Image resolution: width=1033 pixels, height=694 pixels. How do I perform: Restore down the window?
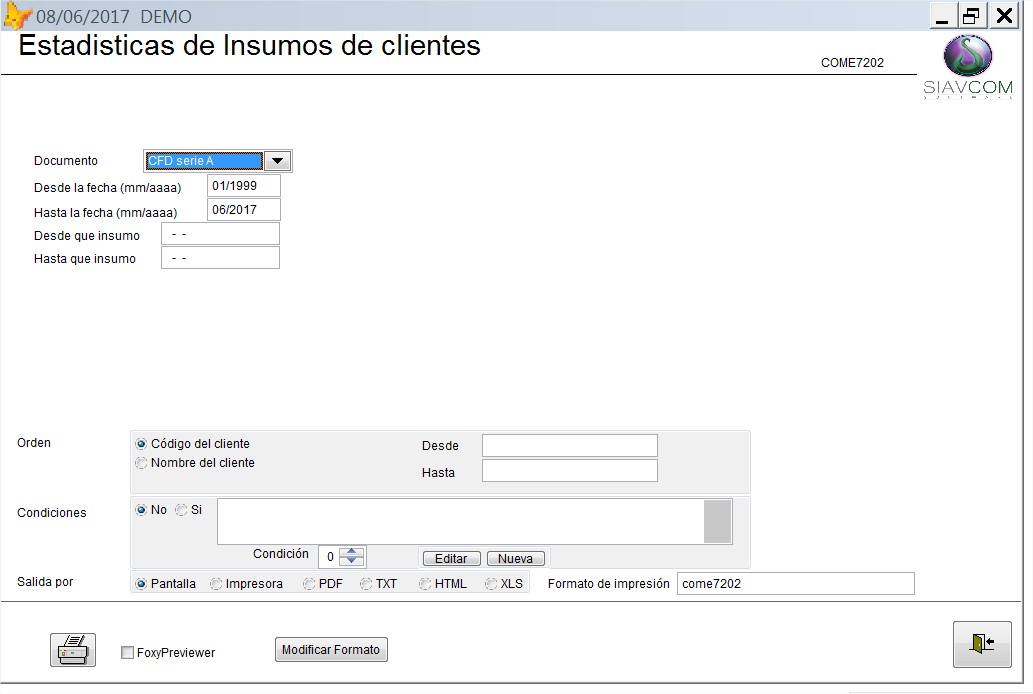click(972, 16)
